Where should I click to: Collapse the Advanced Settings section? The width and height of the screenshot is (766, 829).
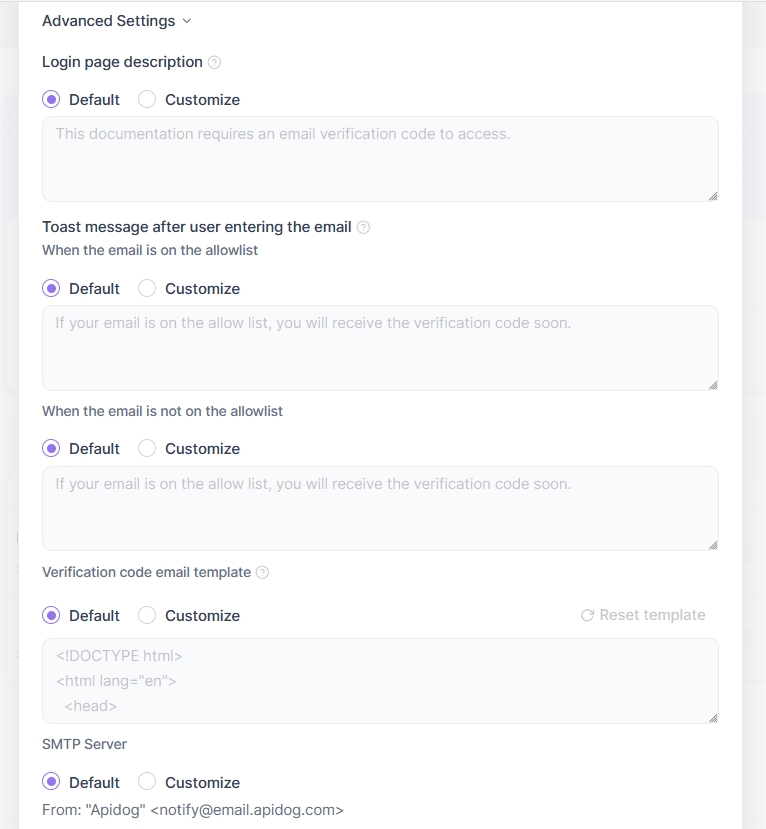108,21
